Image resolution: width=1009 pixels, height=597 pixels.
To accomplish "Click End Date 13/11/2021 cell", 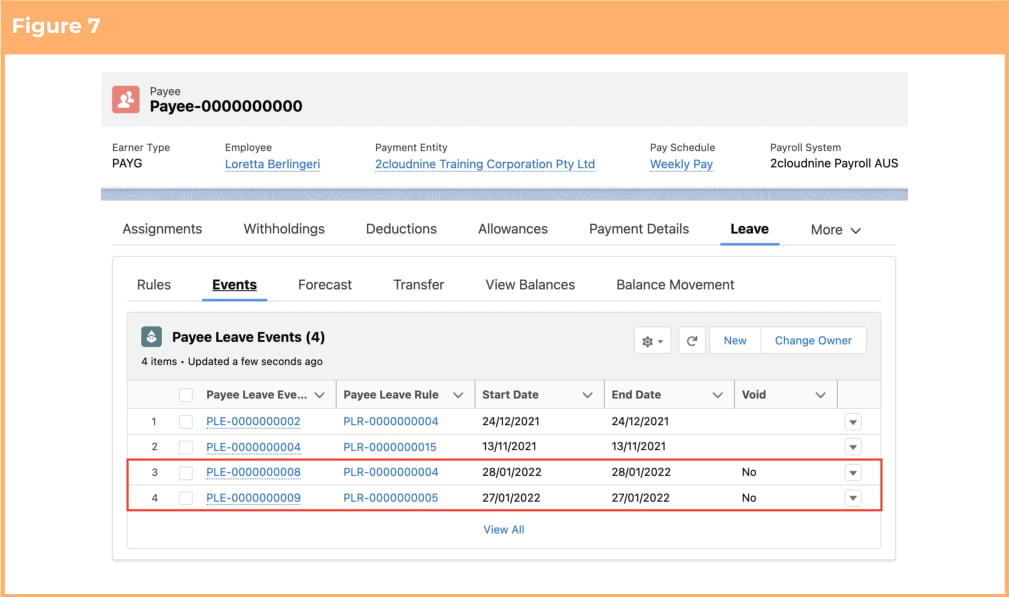I will tap(638, 446).
